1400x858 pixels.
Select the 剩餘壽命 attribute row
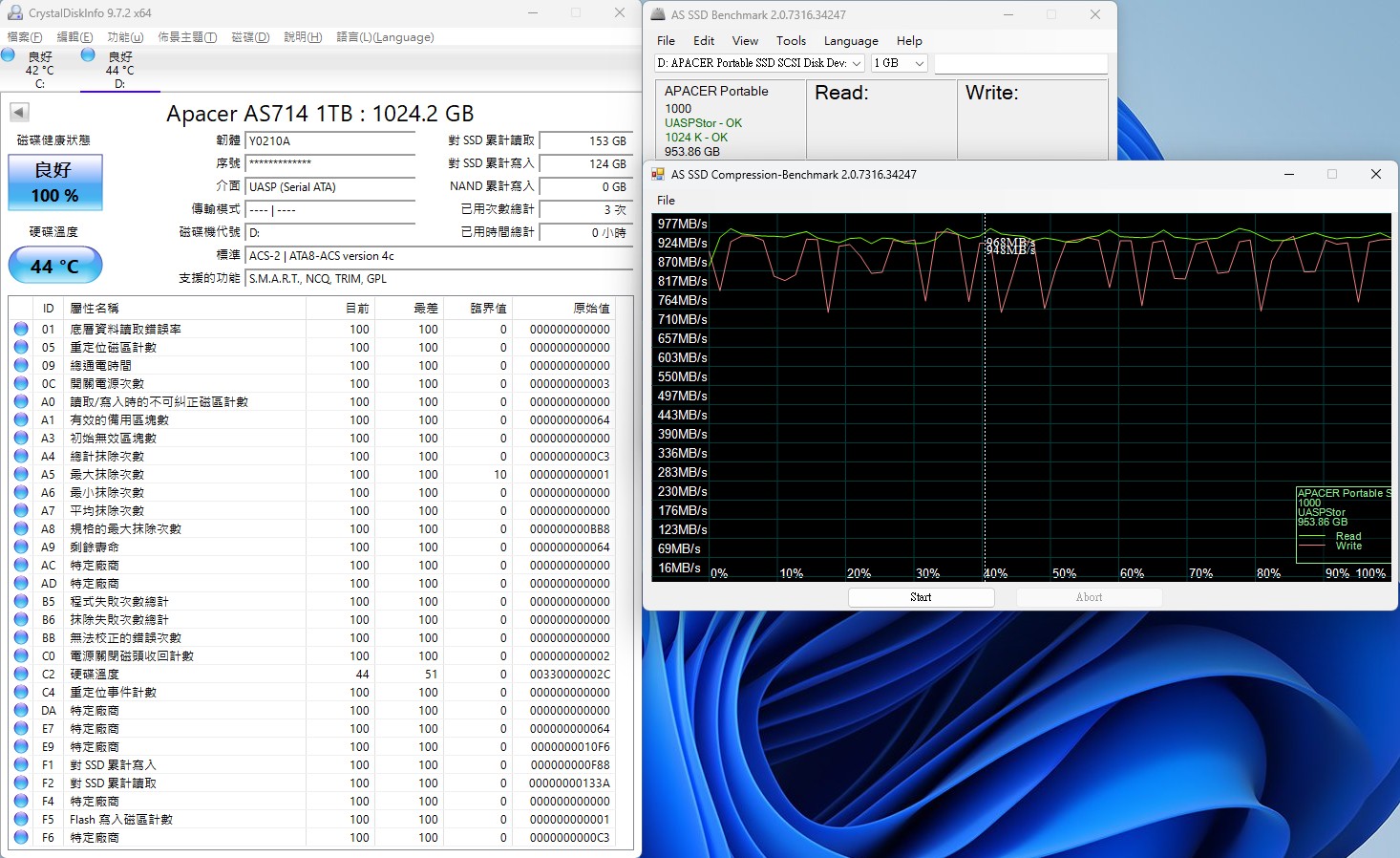(312, 547)
